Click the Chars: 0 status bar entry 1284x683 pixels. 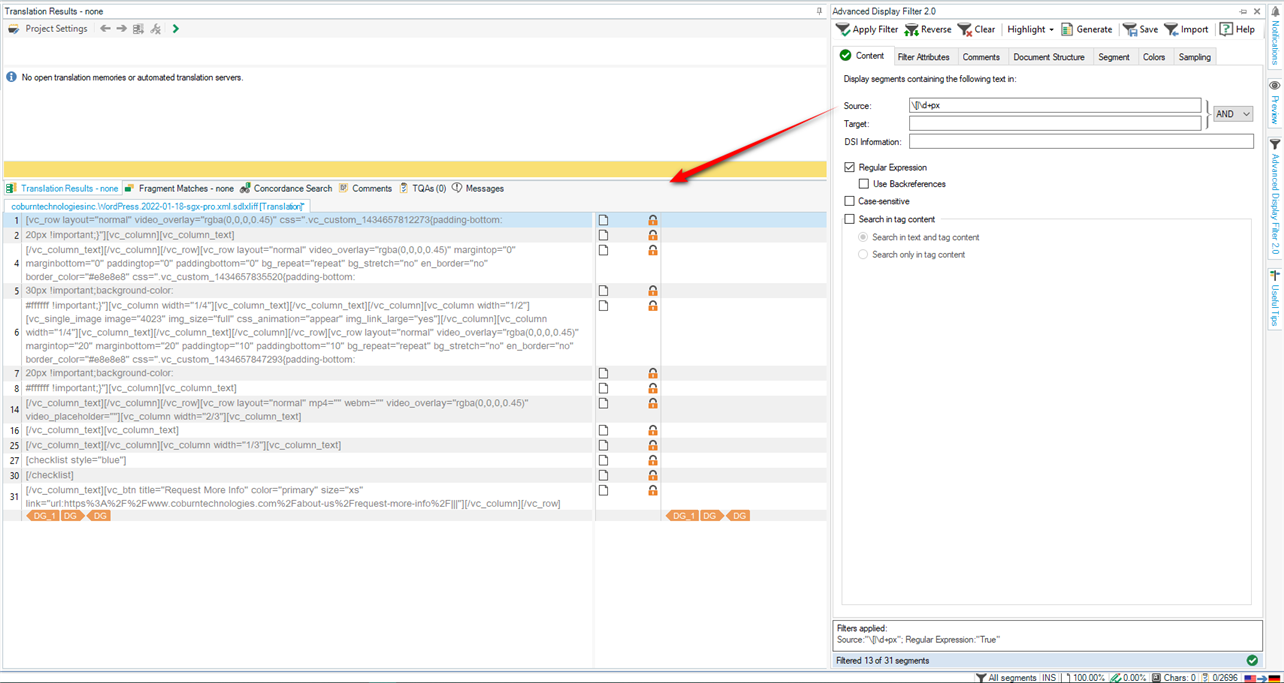pos(1172,677)
